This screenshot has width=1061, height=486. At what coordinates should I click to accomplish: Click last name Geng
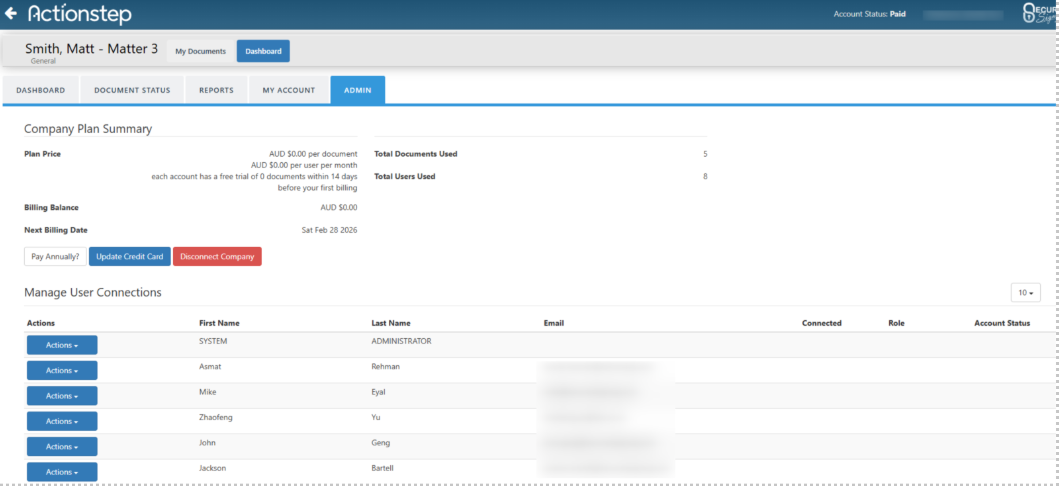tap(381, 443)
